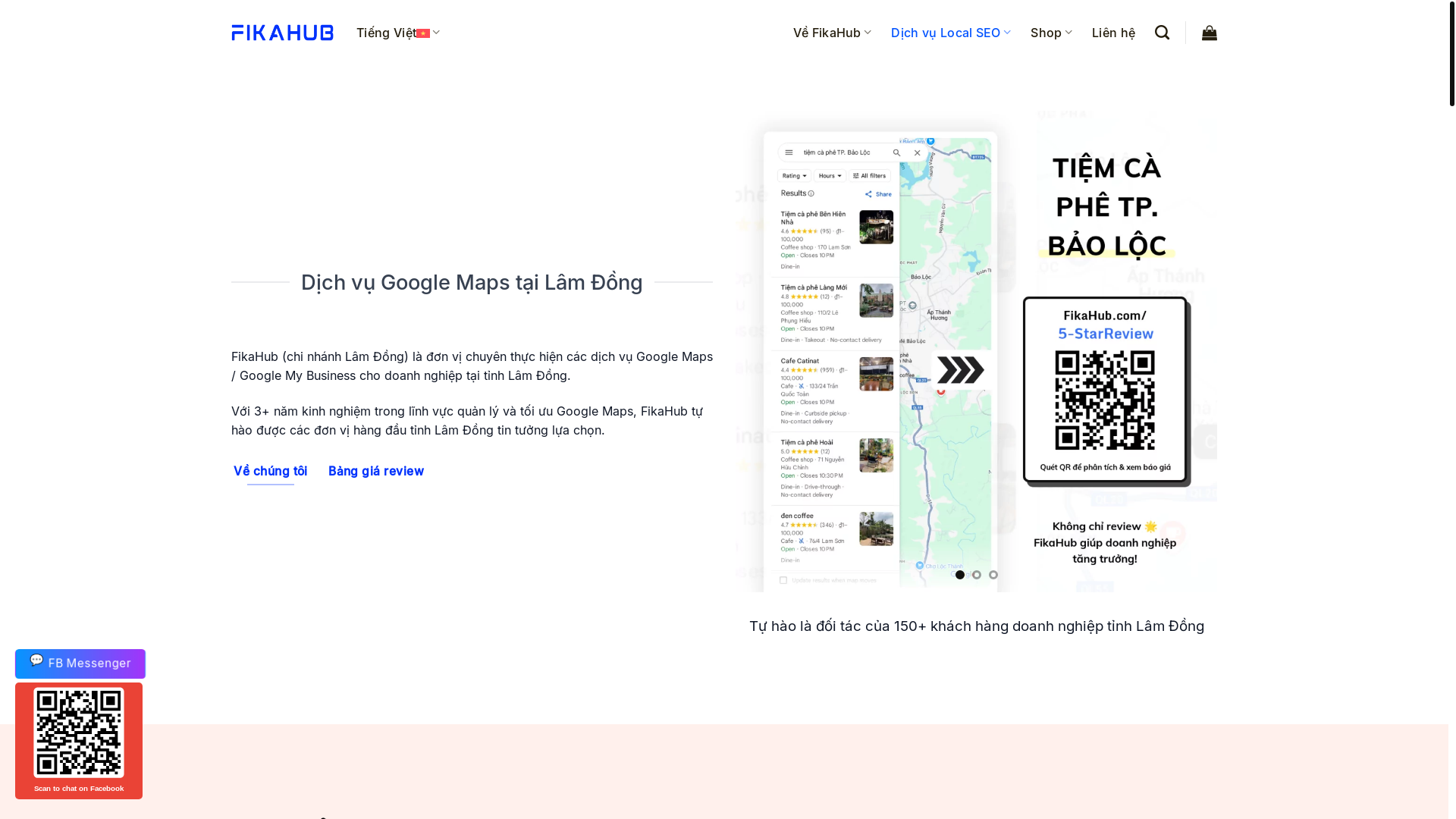Open the Về chúng tôi link

[x=270, y=471]
